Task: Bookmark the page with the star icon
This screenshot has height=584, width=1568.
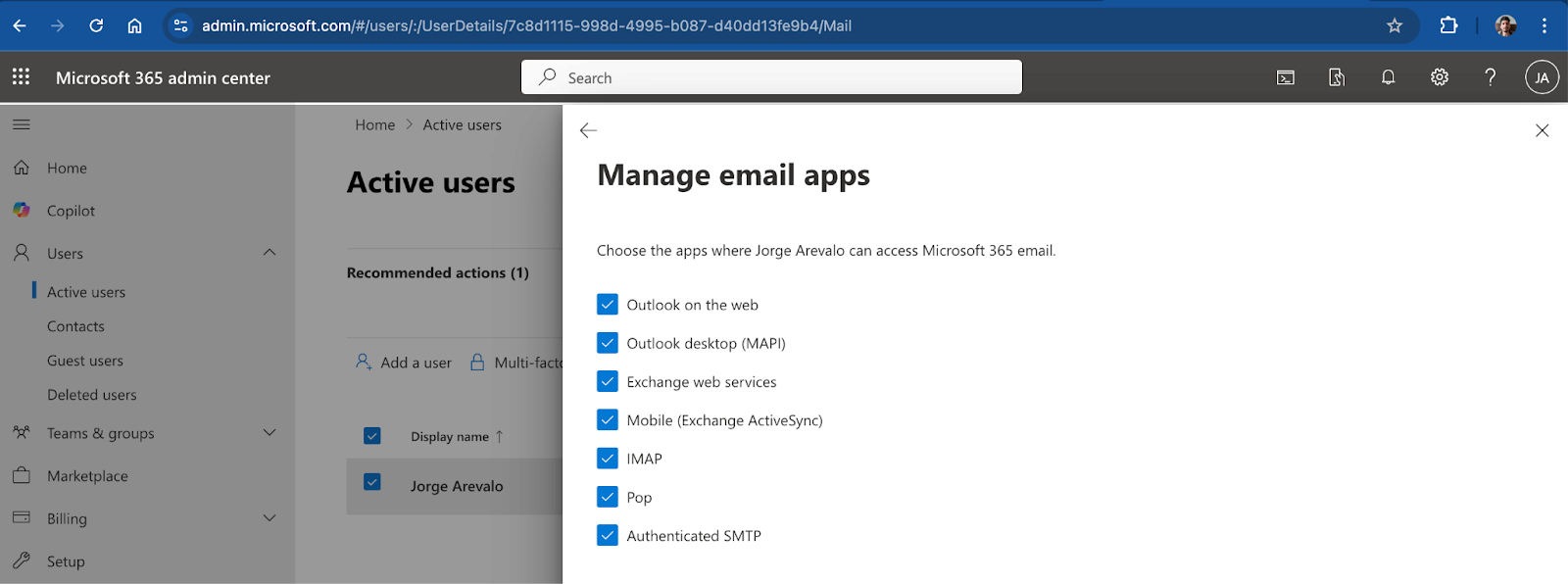Action: pos(1395,25)
